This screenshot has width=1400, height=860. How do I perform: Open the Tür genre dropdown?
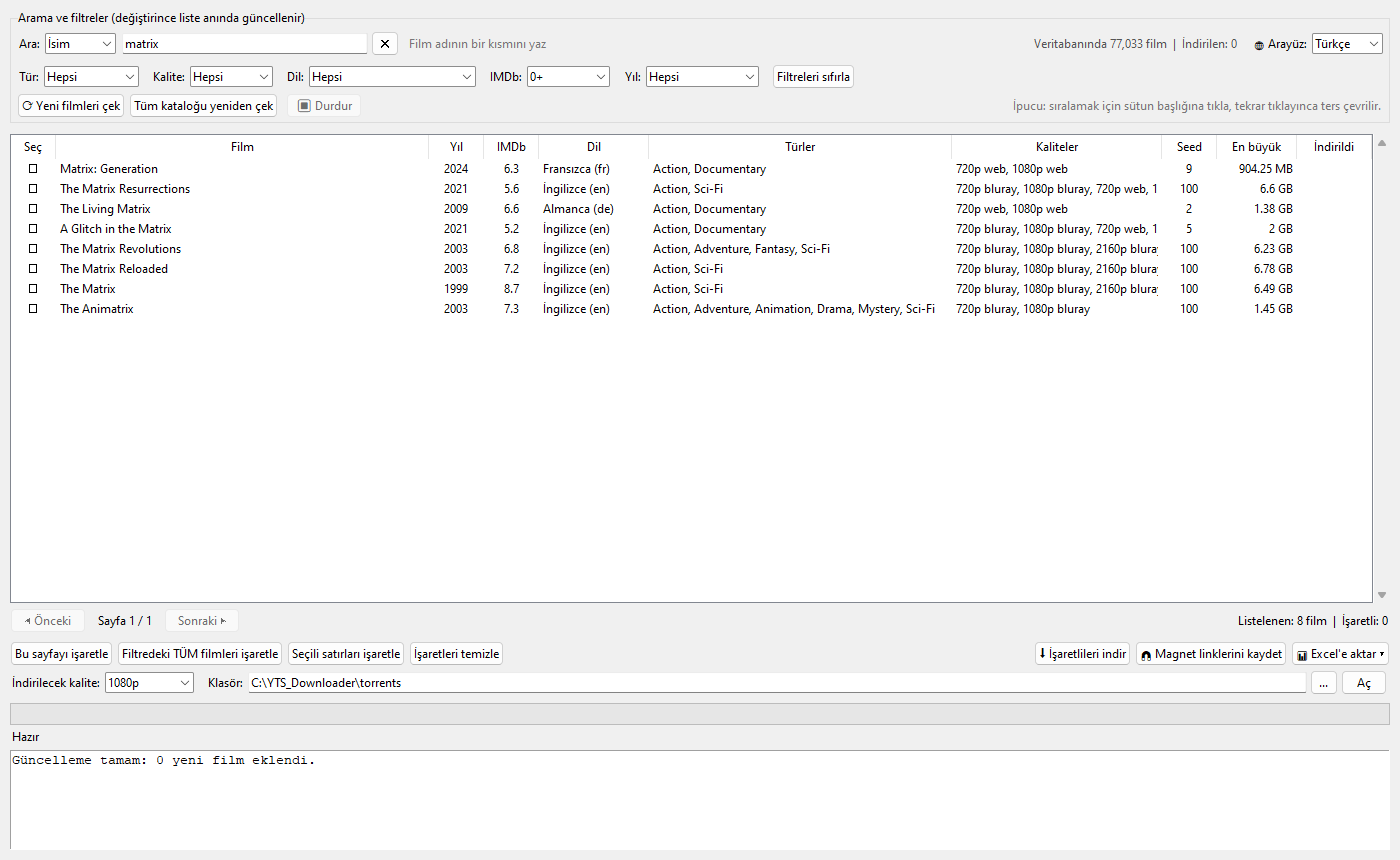click(x=91, y=77)
